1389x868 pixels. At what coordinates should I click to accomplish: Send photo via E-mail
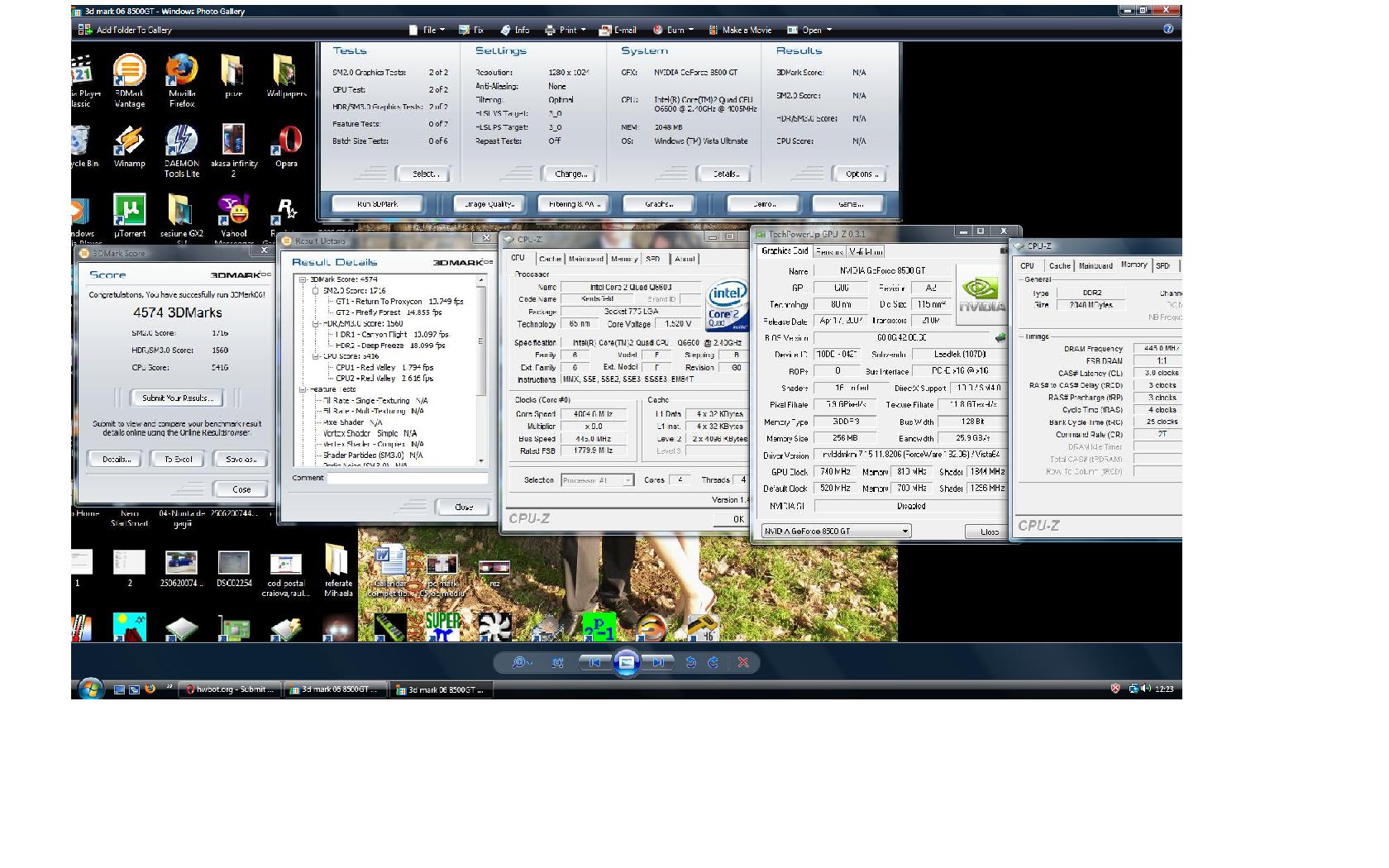tap(618, 30)
